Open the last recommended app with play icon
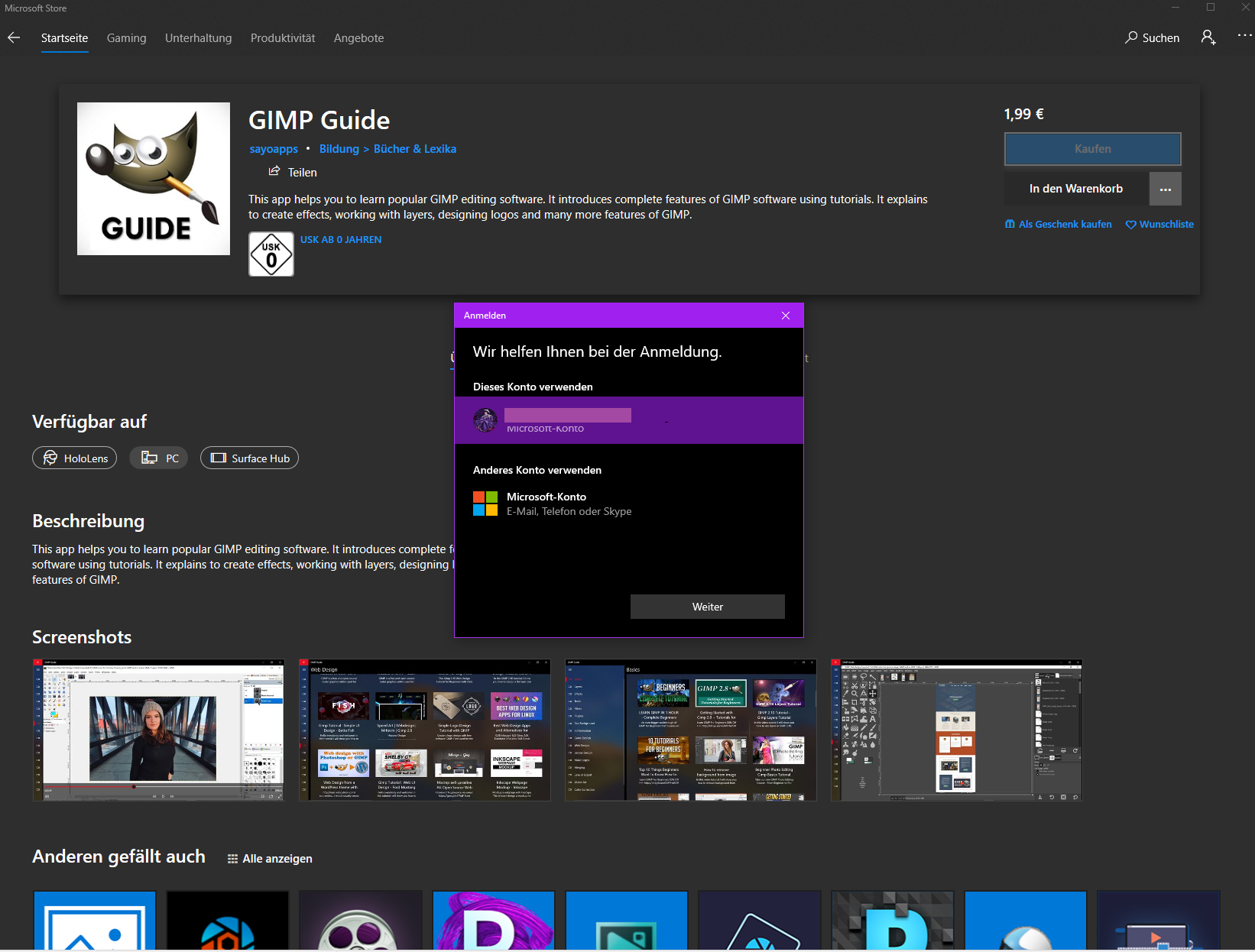 pyautogui.click(x=1159, y=921)
